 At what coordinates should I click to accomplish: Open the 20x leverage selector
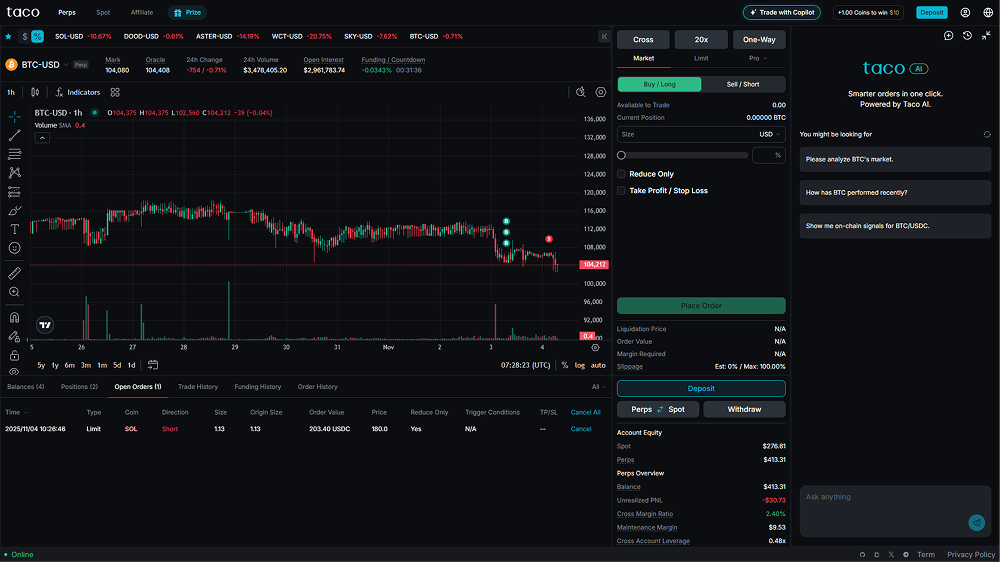[x=701, y=40]
